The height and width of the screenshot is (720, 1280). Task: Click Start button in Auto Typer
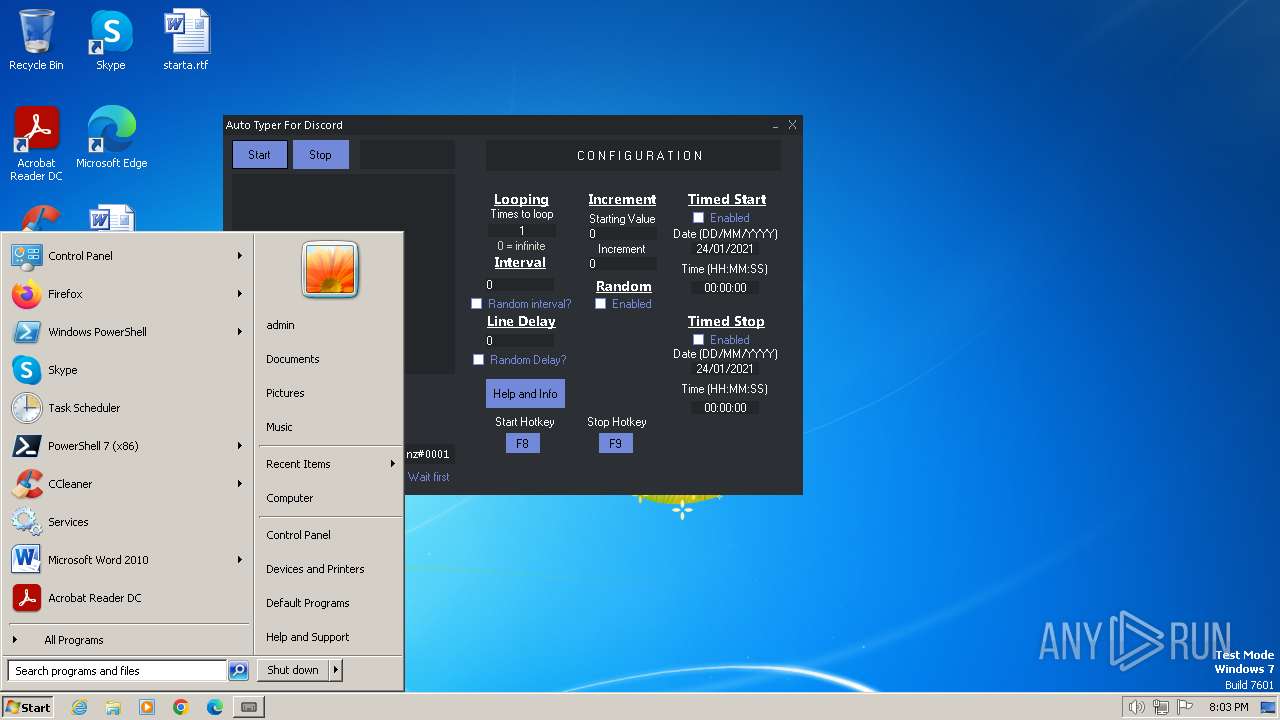pos(259,155)
